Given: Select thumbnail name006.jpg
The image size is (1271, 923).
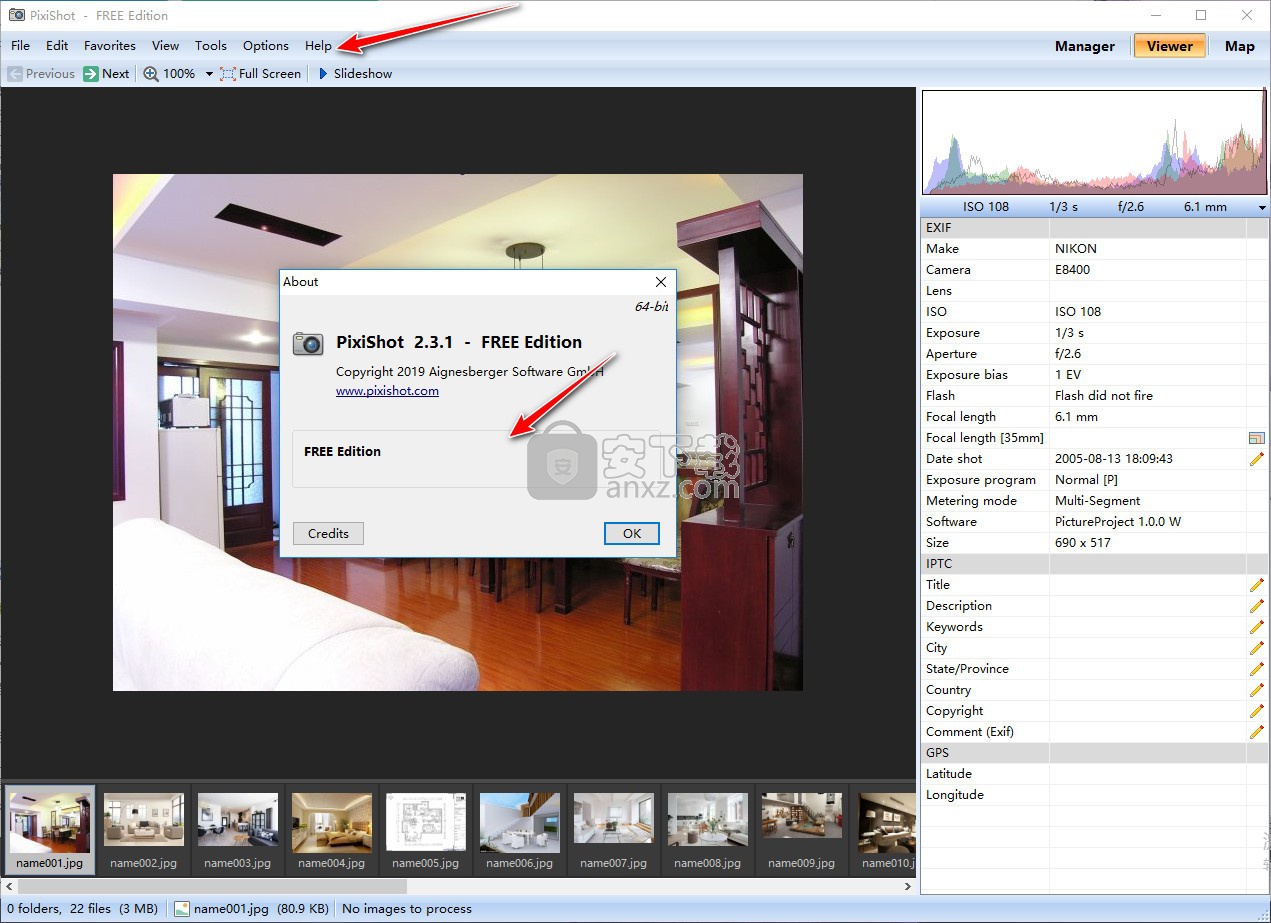Looking at the screenshot, I should coord(520,829).
